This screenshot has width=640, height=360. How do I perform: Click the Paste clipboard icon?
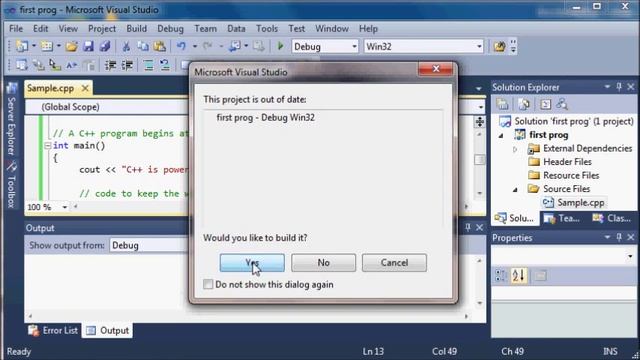pyautogui.click(x=160, y=46)
